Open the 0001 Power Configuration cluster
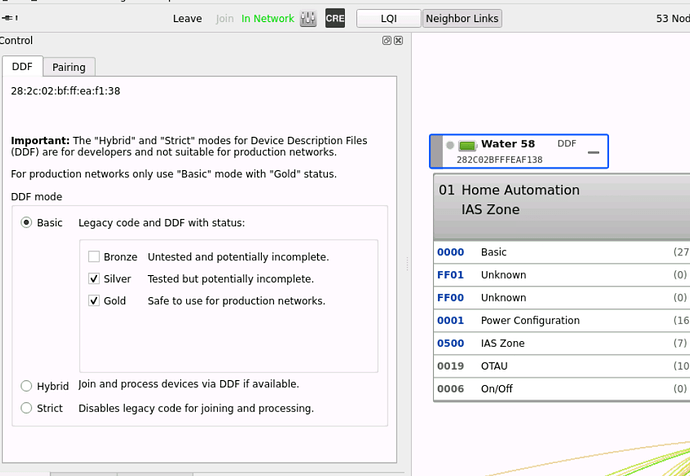Screen dimensions: 690x476 click(562, 321)
